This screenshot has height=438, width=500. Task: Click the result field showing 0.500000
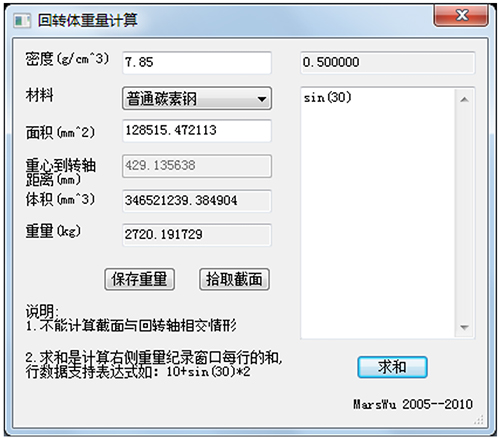pos(387,63)
